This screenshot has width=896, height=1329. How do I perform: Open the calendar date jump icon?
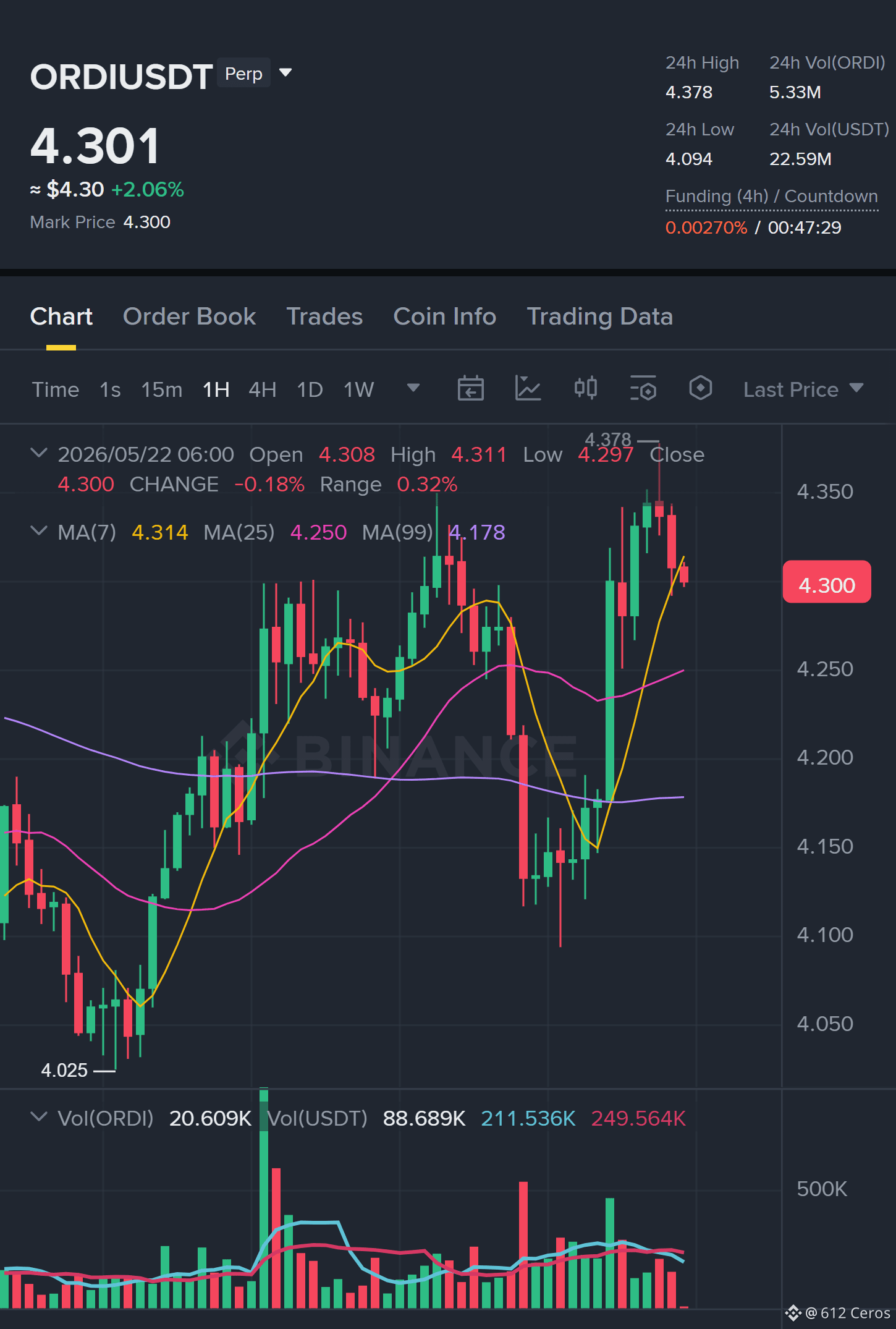(x=470, y=389)
